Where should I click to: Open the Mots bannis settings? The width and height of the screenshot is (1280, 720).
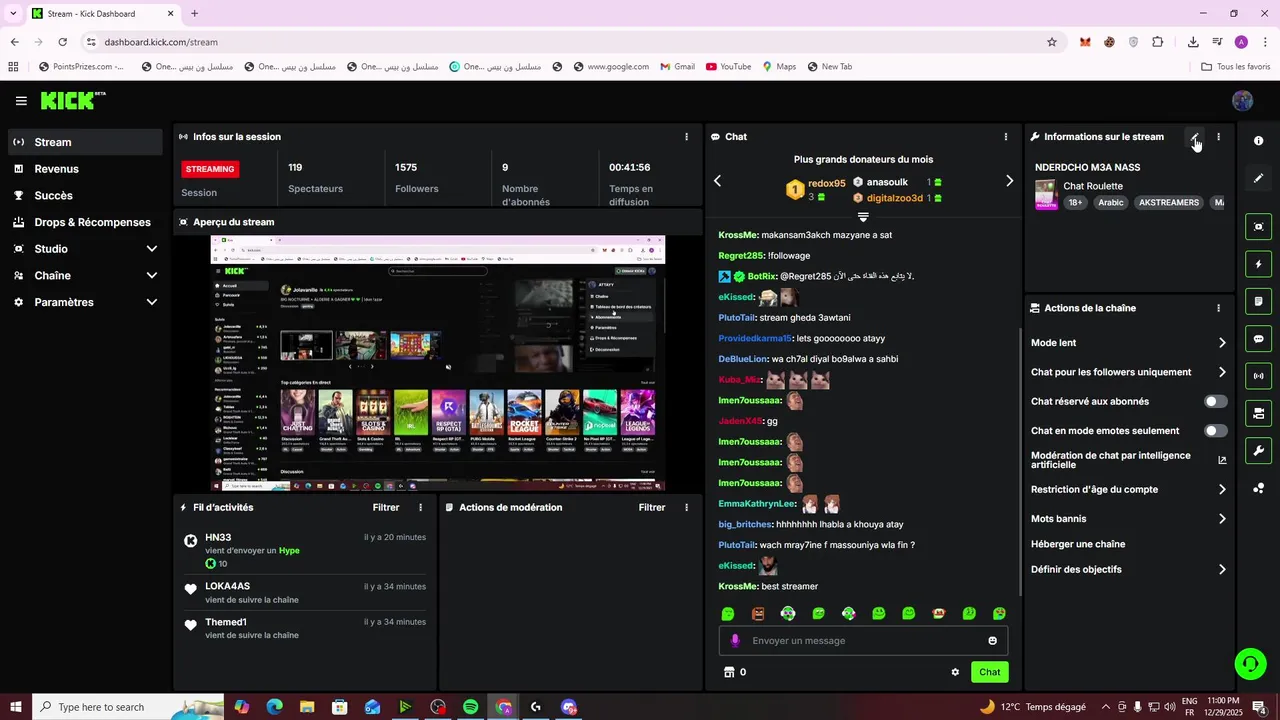(1129, 519)
